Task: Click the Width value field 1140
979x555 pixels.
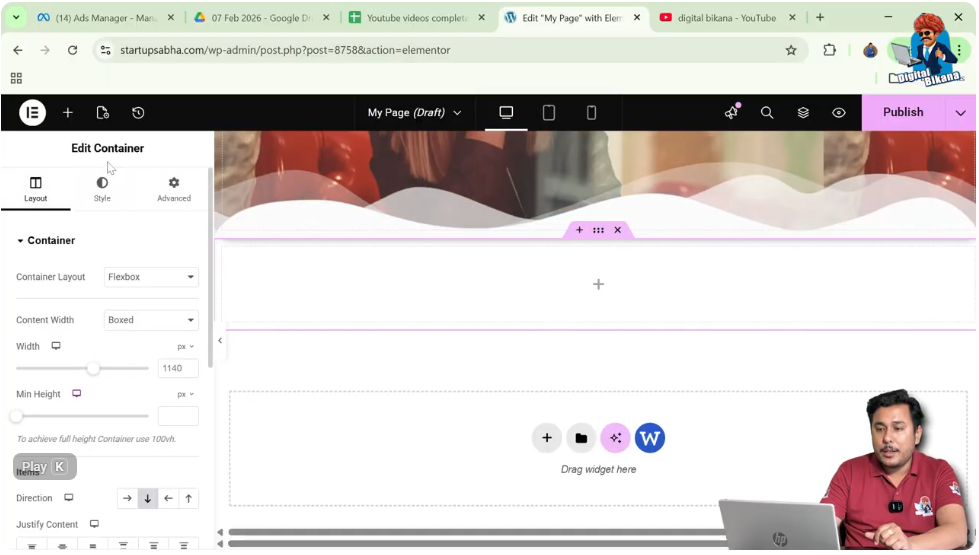Action: pyautogui.click(x=178, y=368)
